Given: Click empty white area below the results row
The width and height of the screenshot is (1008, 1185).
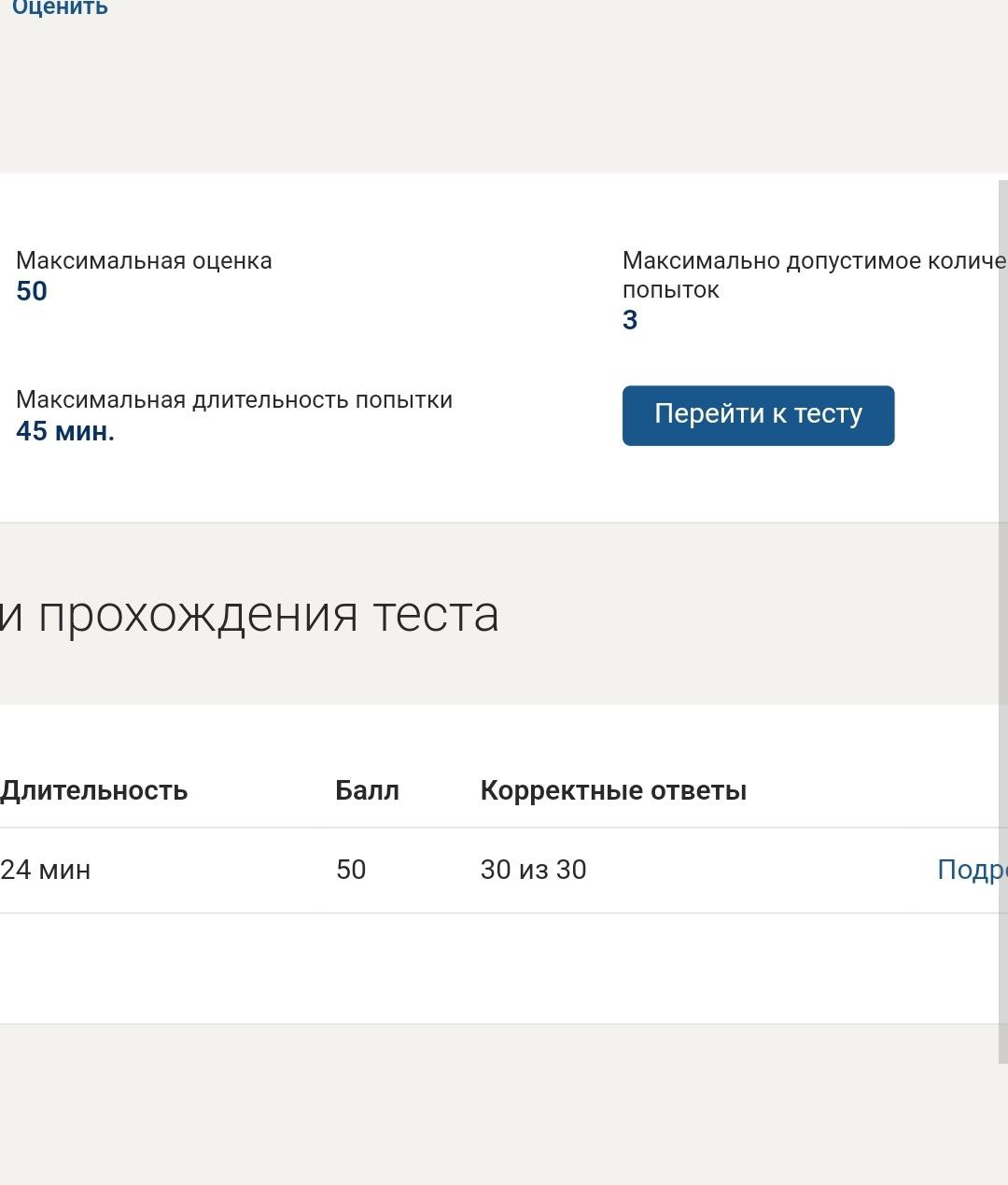Looking at the screenshot, I should (467, 970).
